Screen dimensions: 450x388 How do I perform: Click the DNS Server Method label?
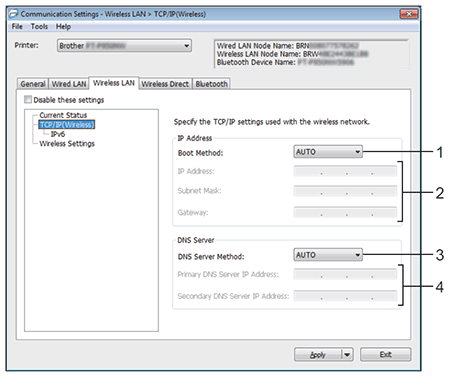coord(211,257)
